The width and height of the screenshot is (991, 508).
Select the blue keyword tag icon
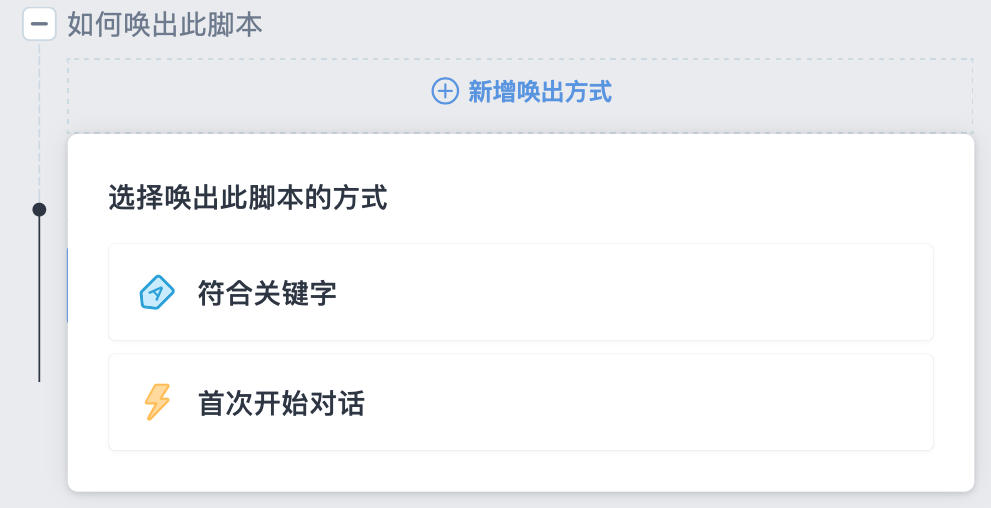(x=157, y=293)
